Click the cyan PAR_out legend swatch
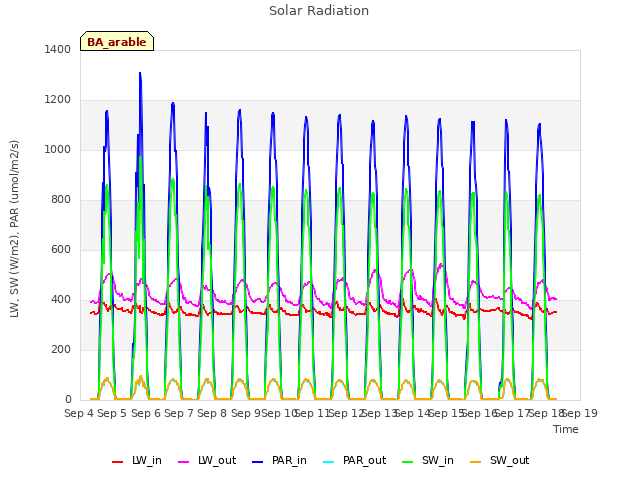Image resolution: width=640 pixels, height=480 pixels. tap(329, 462)
